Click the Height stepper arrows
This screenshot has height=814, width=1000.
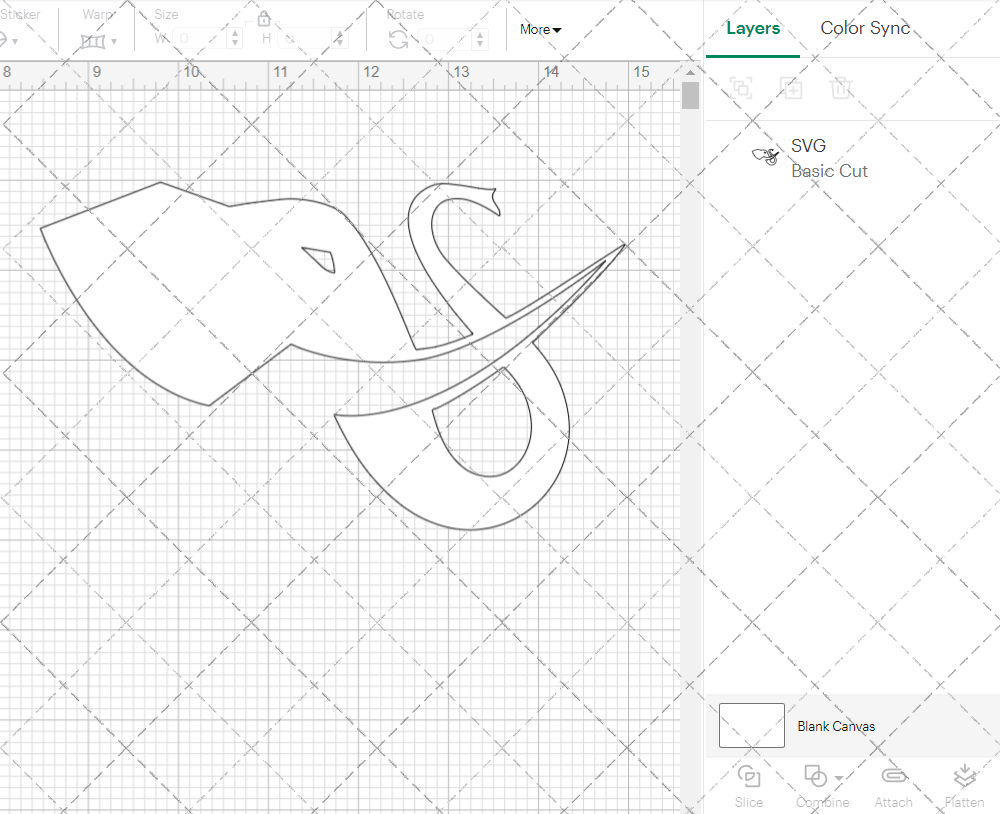341,39
